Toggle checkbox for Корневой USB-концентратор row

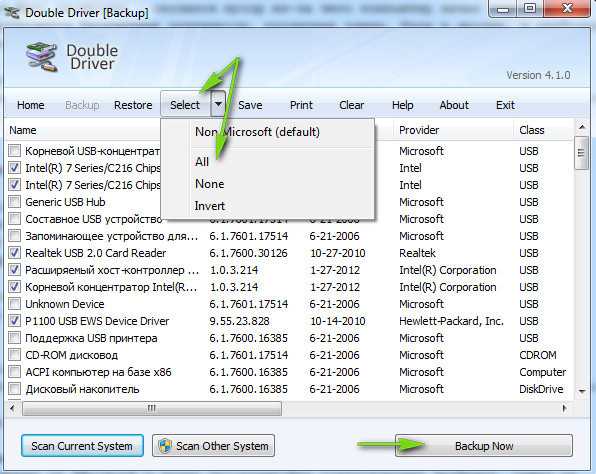(x=14, y=151)
